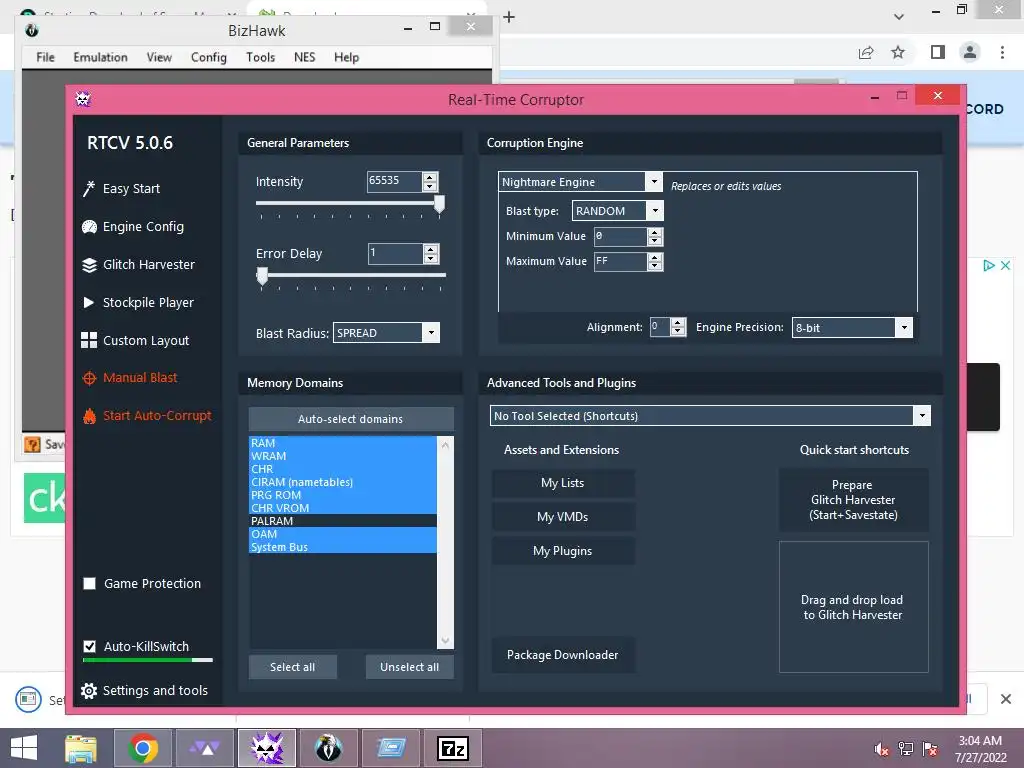The image size is (1024, 768).
Task: Trigger Manual Blast crosshair icon
Action: pos(89,378)
